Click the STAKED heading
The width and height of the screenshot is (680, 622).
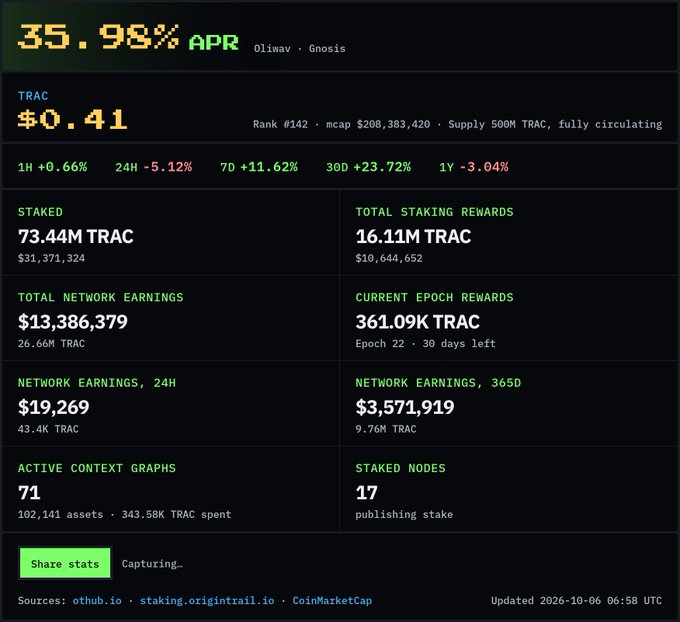pos(40,212)
